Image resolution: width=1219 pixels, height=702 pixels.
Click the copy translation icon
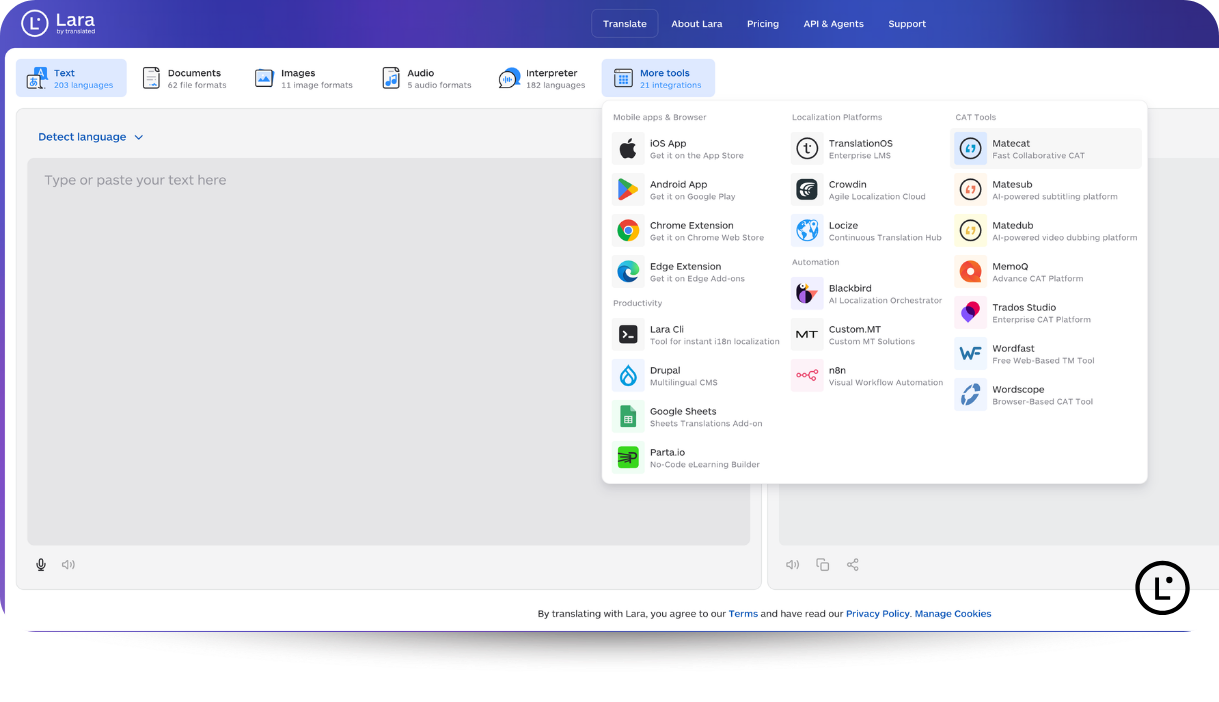click(822, 565)
